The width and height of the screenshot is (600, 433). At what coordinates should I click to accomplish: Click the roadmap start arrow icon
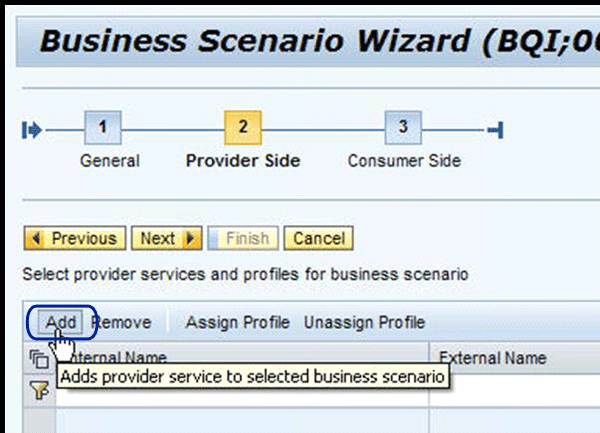coord(32,129)
